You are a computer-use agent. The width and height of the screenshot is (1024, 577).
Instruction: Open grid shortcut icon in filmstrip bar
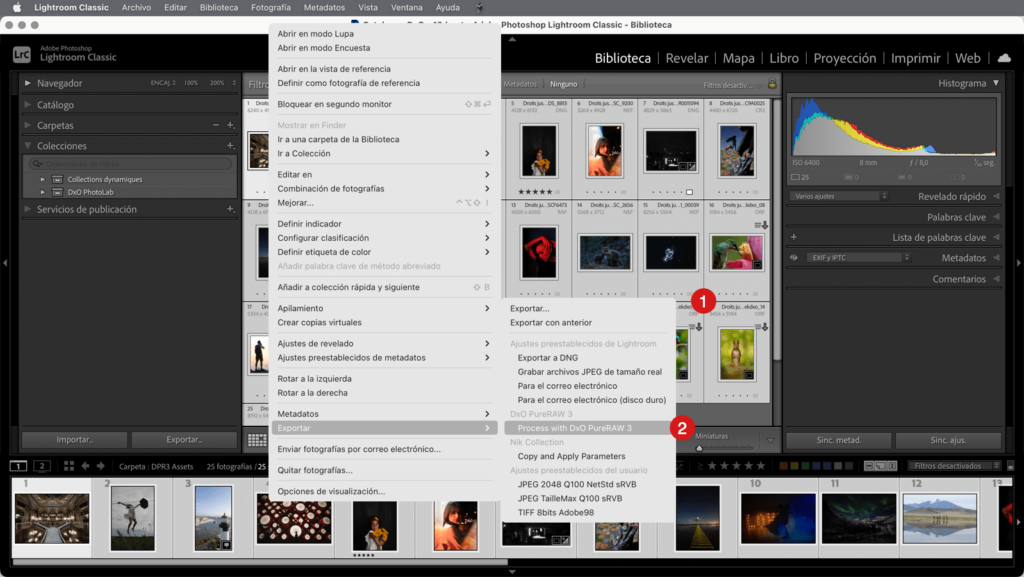tap(69, 466)
